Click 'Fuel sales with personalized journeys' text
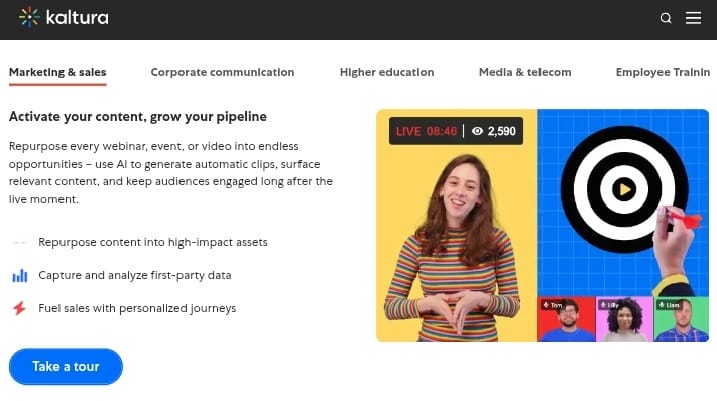Viewport: 717px width, 401px height. coord(137,308)
